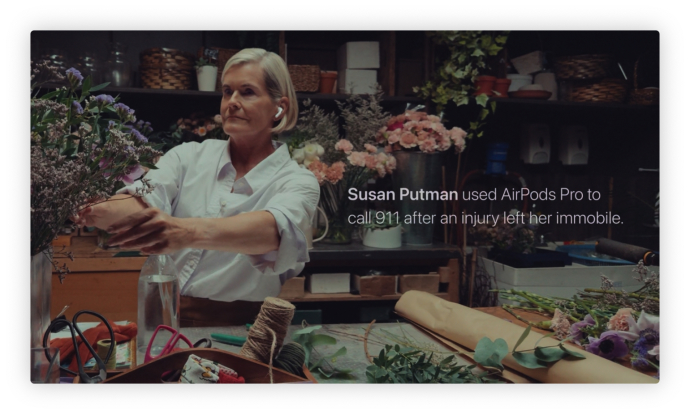This screenshot has width=690, height=414.
Task: Click the large spool of beige twine
Action: pyautogui.click(x=268, y=328)
